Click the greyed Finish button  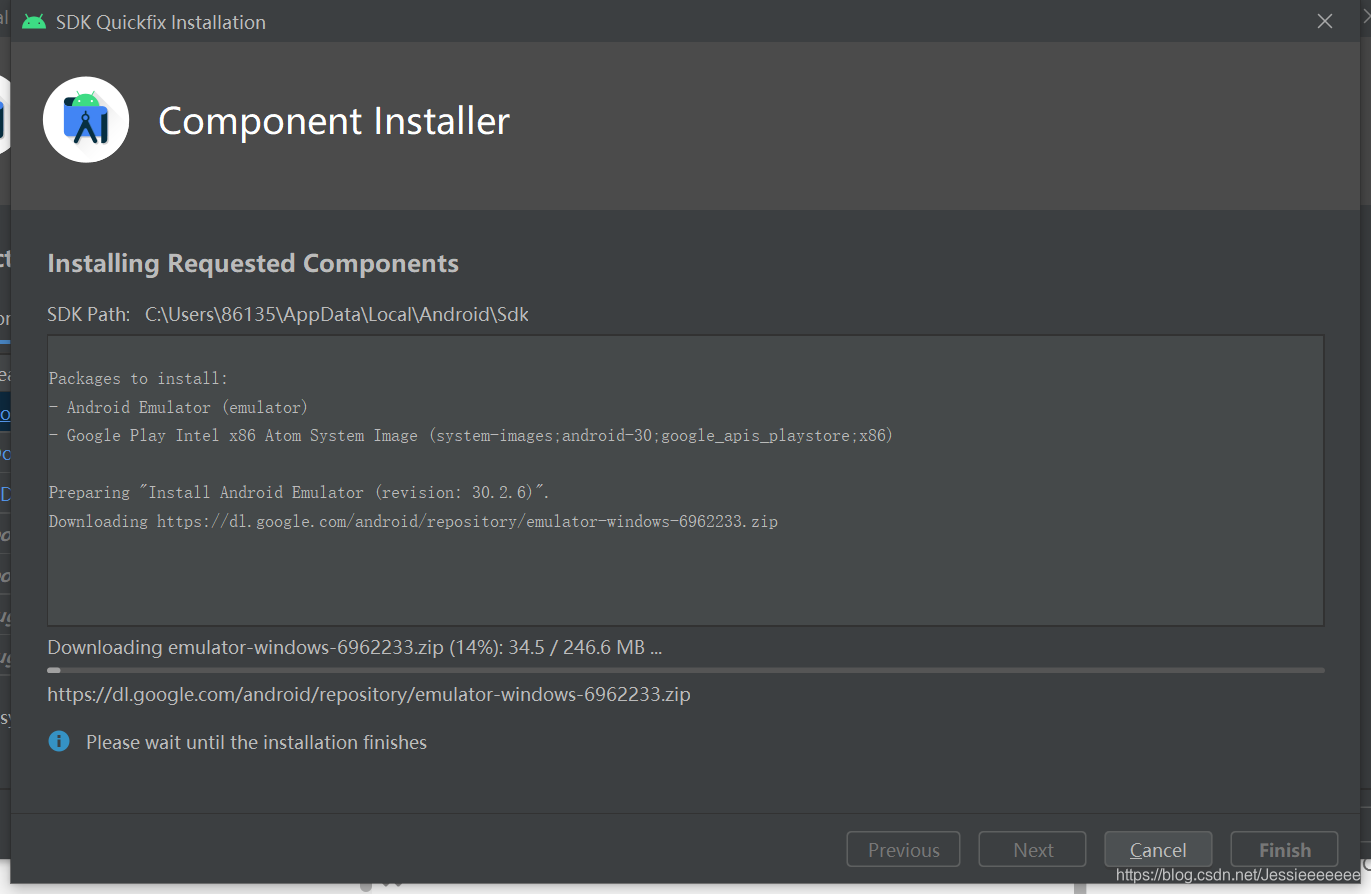click(1284, 849)
